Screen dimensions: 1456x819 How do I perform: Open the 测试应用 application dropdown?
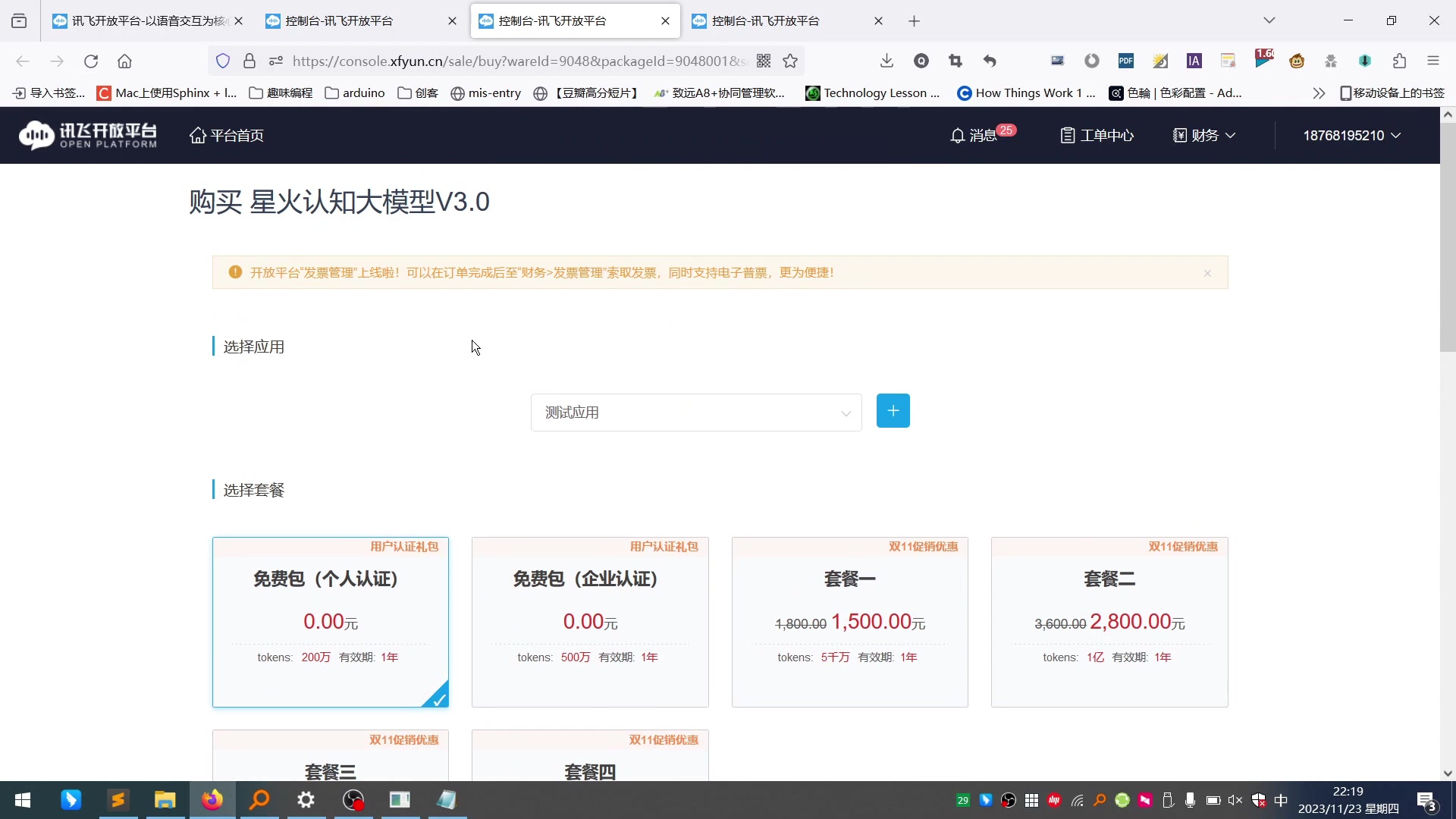[696, 413]
